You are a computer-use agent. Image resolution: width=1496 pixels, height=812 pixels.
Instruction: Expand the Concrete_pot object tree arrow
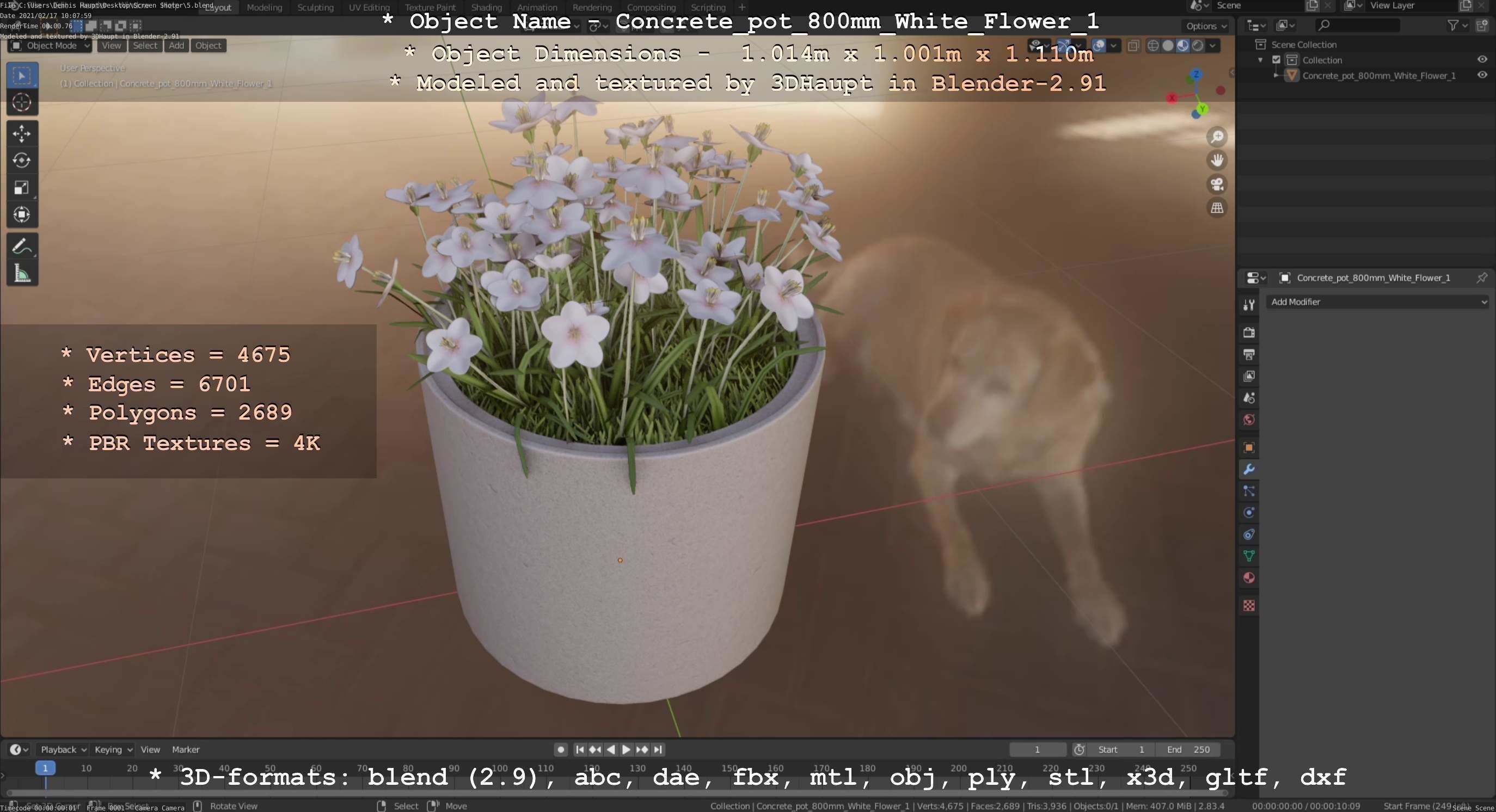pos(1276,76)
